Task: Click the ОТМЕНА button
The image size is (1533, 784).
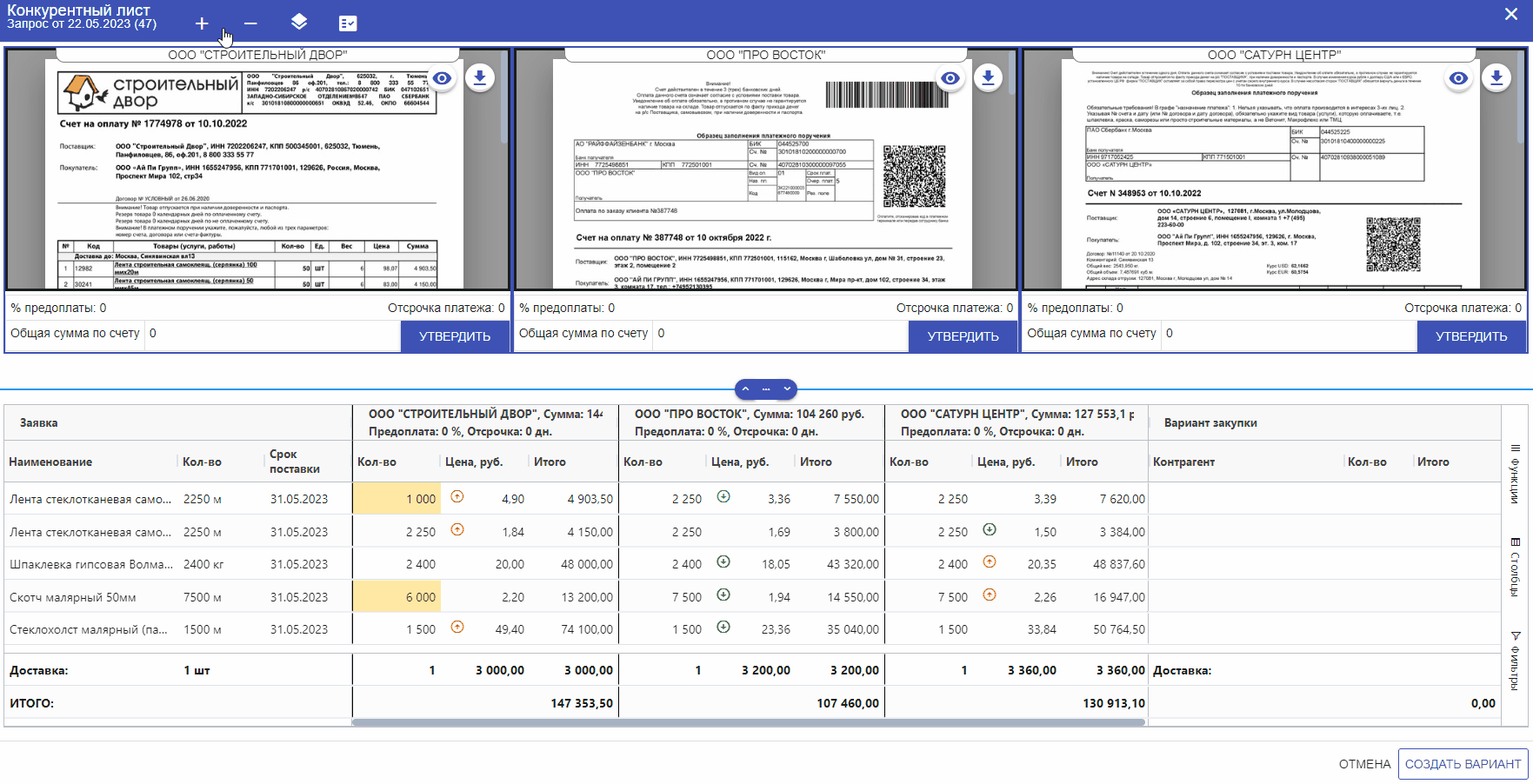Action: [x=1364, y=764]
